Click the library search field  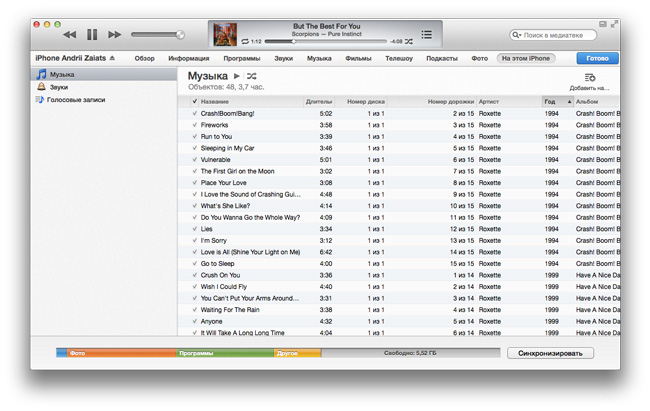tap(553, 35)
